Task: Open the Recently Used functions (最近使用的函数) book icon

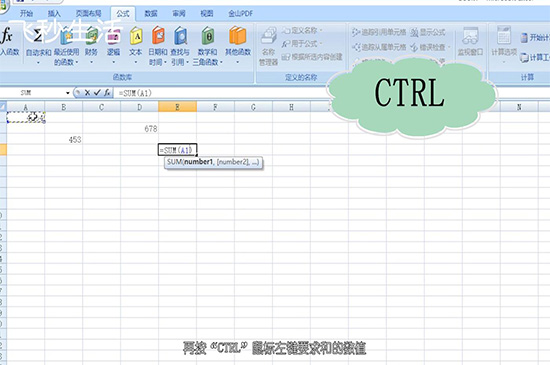Action: (66, 36)
